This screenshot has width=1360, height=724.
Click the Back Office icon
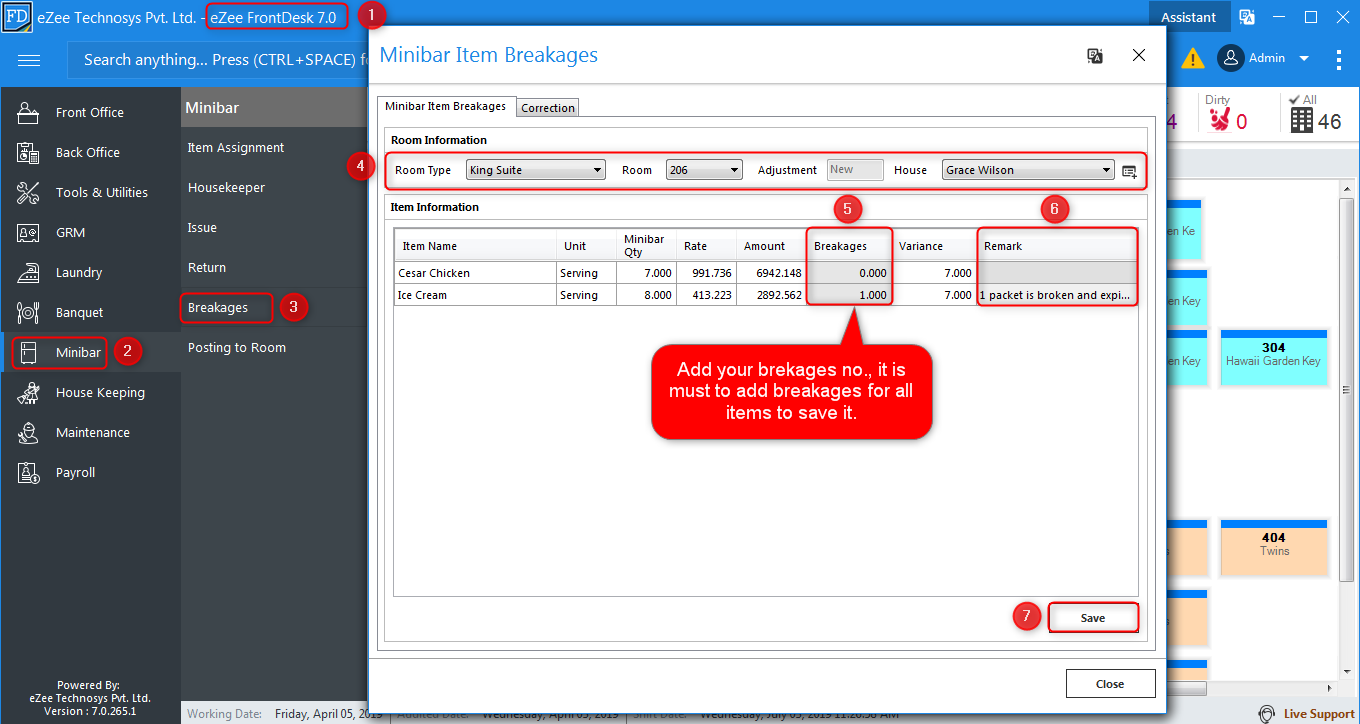[28, 153]
